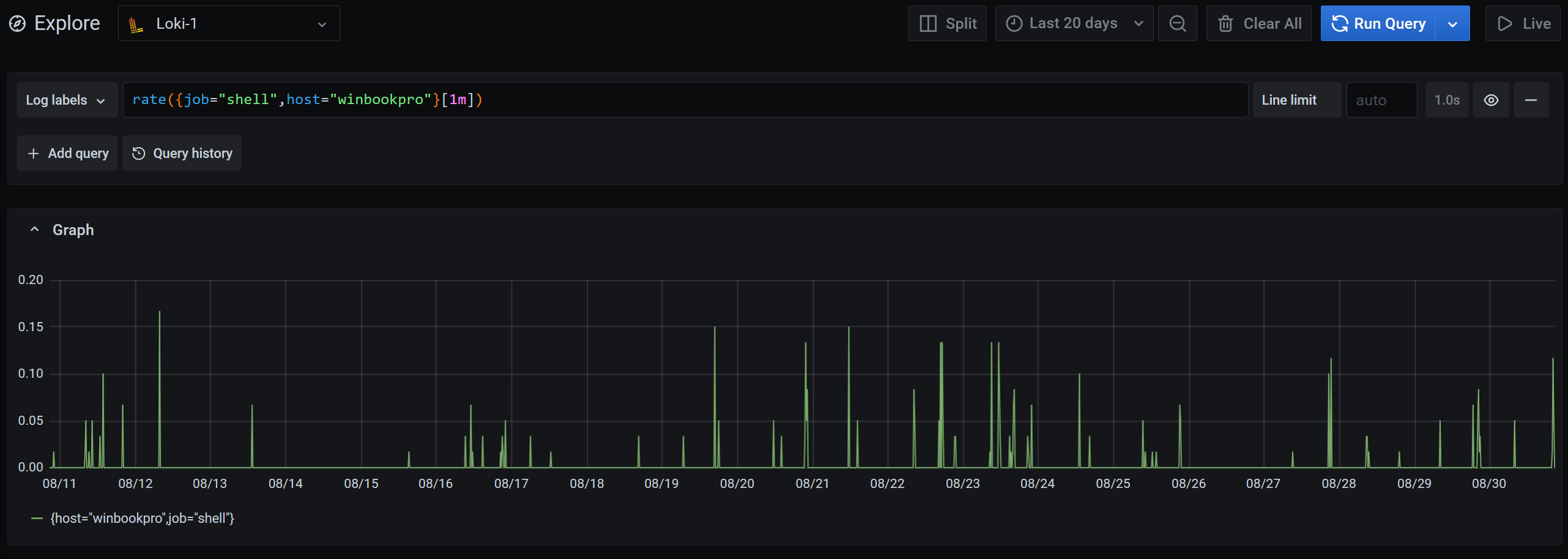This screenshot has height=559, width=1568.
Task: Click the clock icon in time picker
Action: coord(1014,23)
